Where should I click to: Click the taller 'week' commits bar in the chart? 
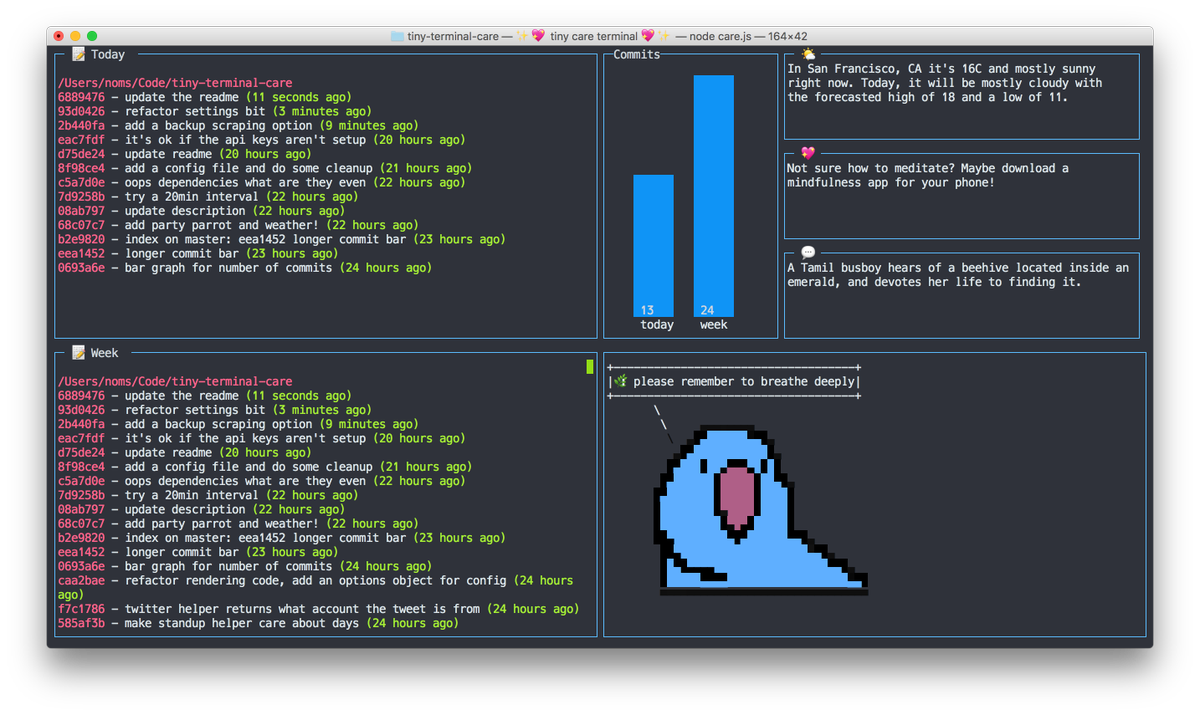[714, 196]
